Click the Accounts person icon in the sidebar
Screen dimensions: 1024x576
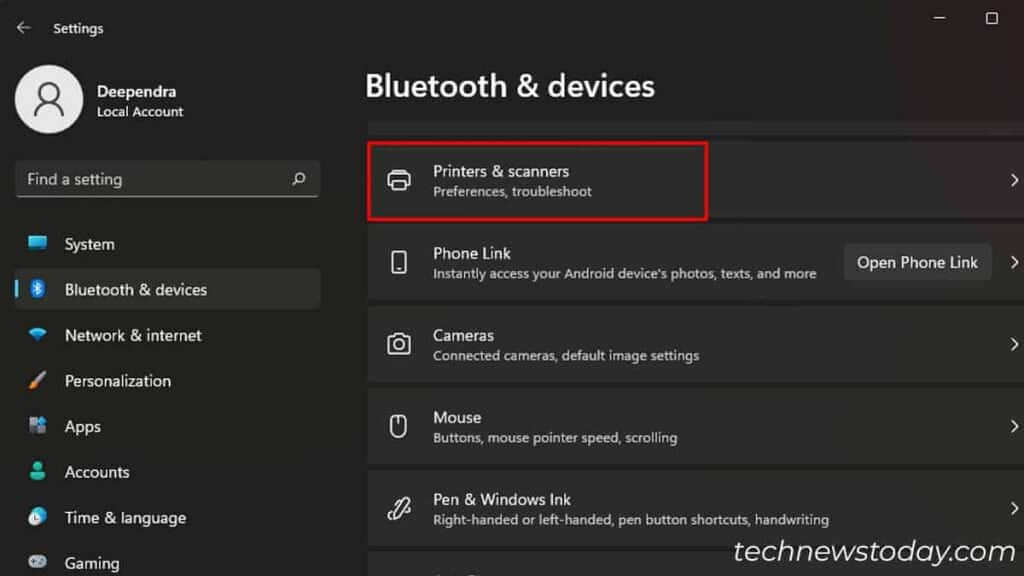[38, 471]
